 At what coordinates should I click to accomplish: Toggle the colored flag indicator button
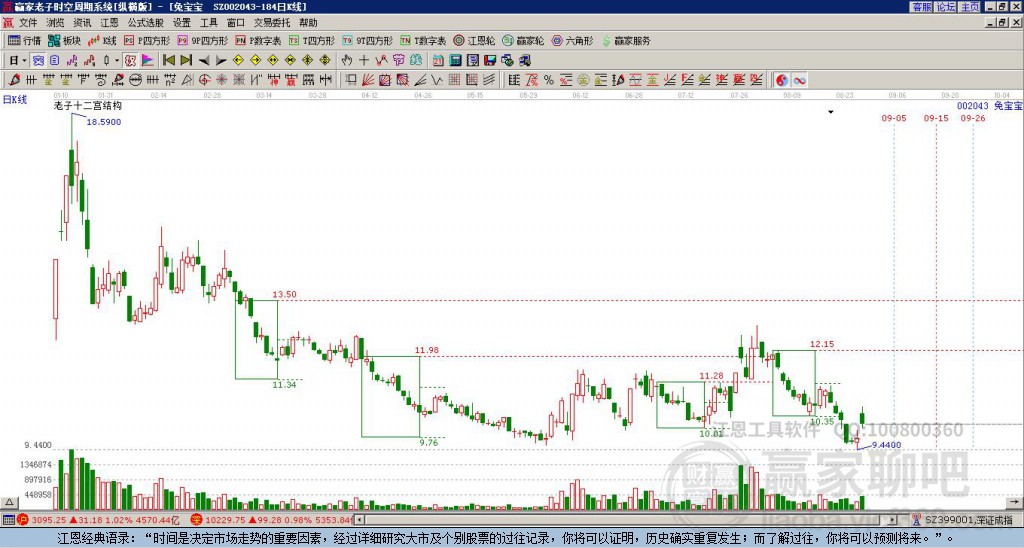click(148, 60)
